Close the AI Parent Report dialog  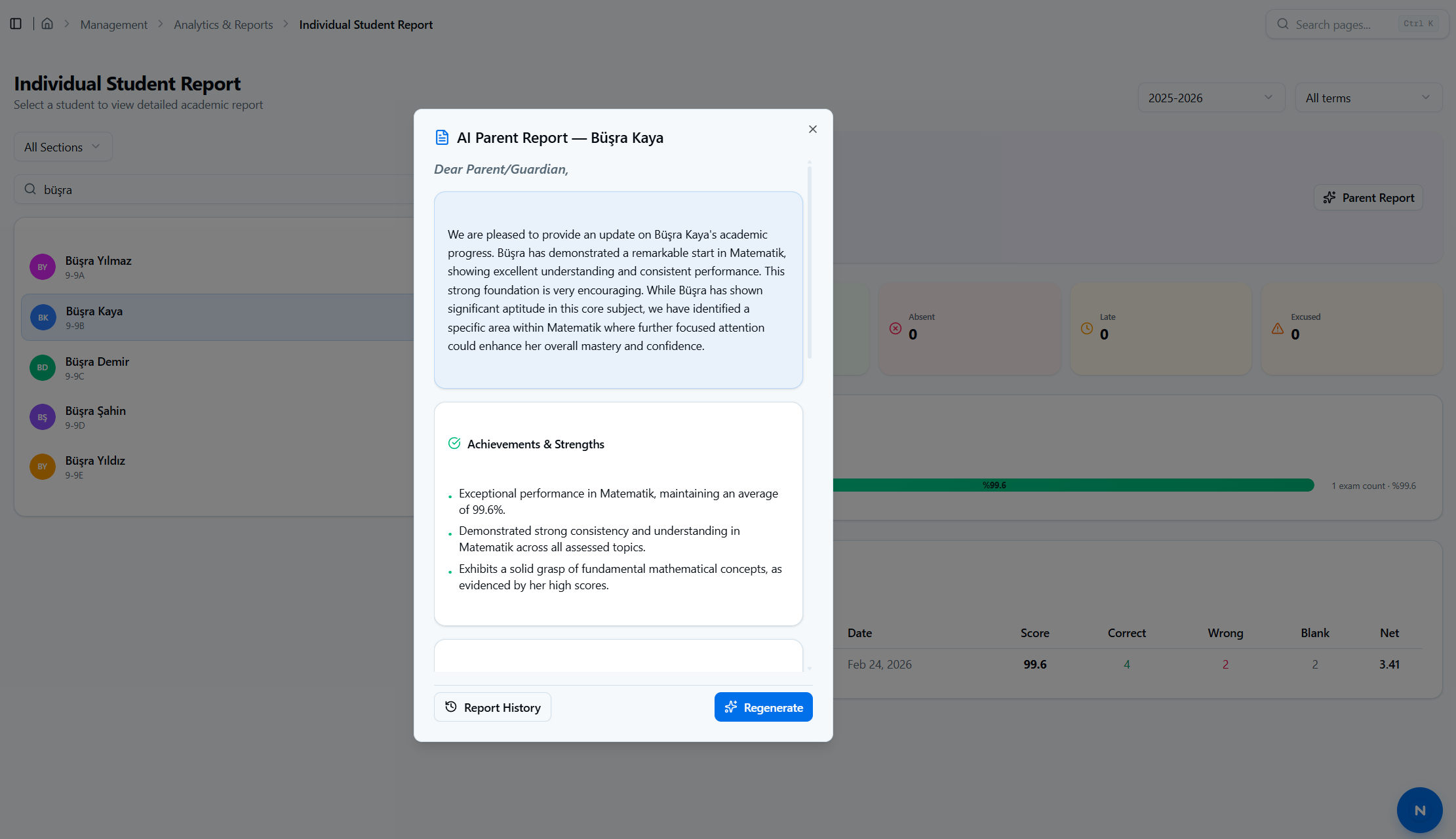coord(813,129)
